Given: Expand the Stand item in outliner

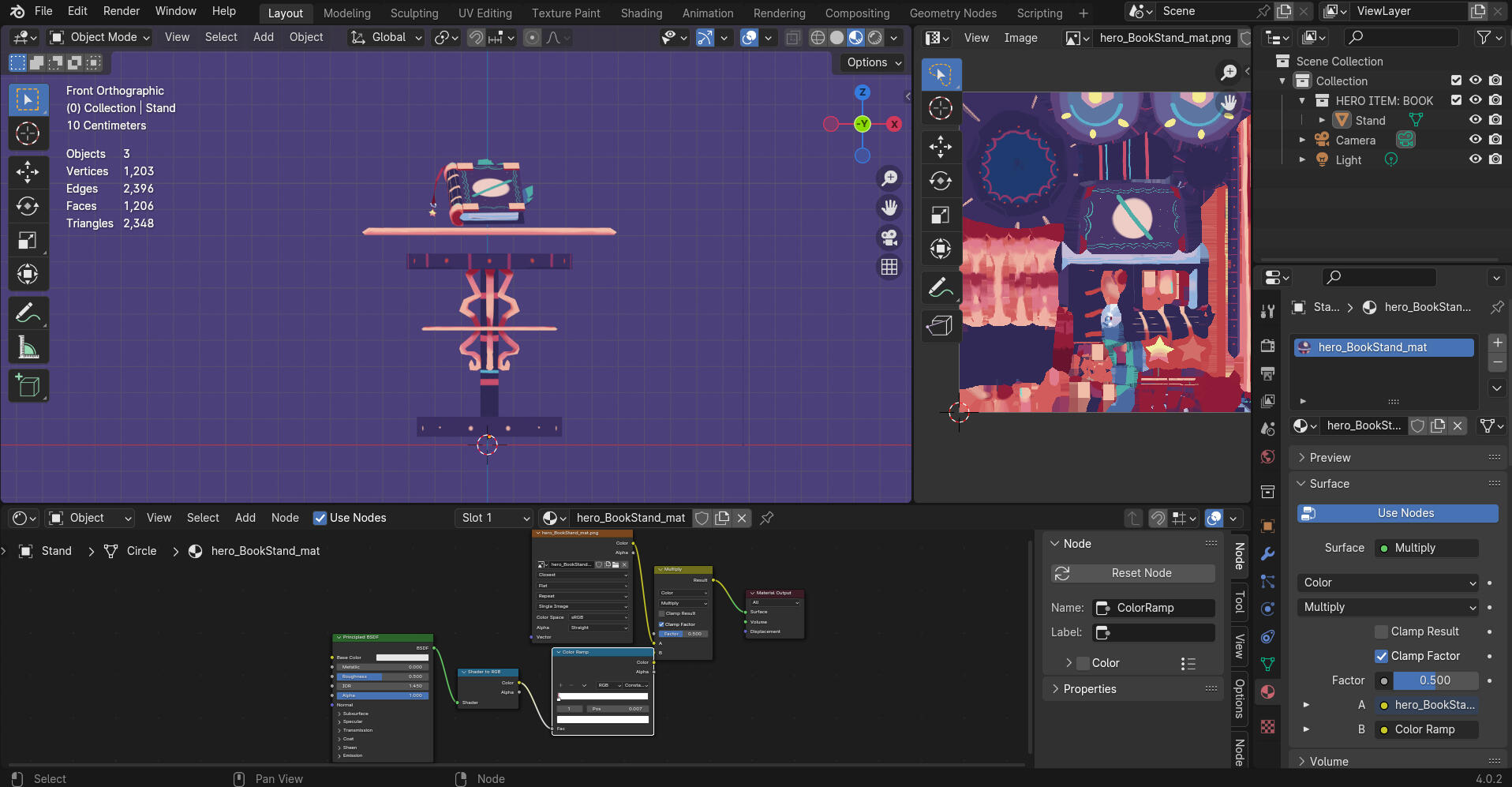Looking at the screenshot, I should click(1322, 120).
